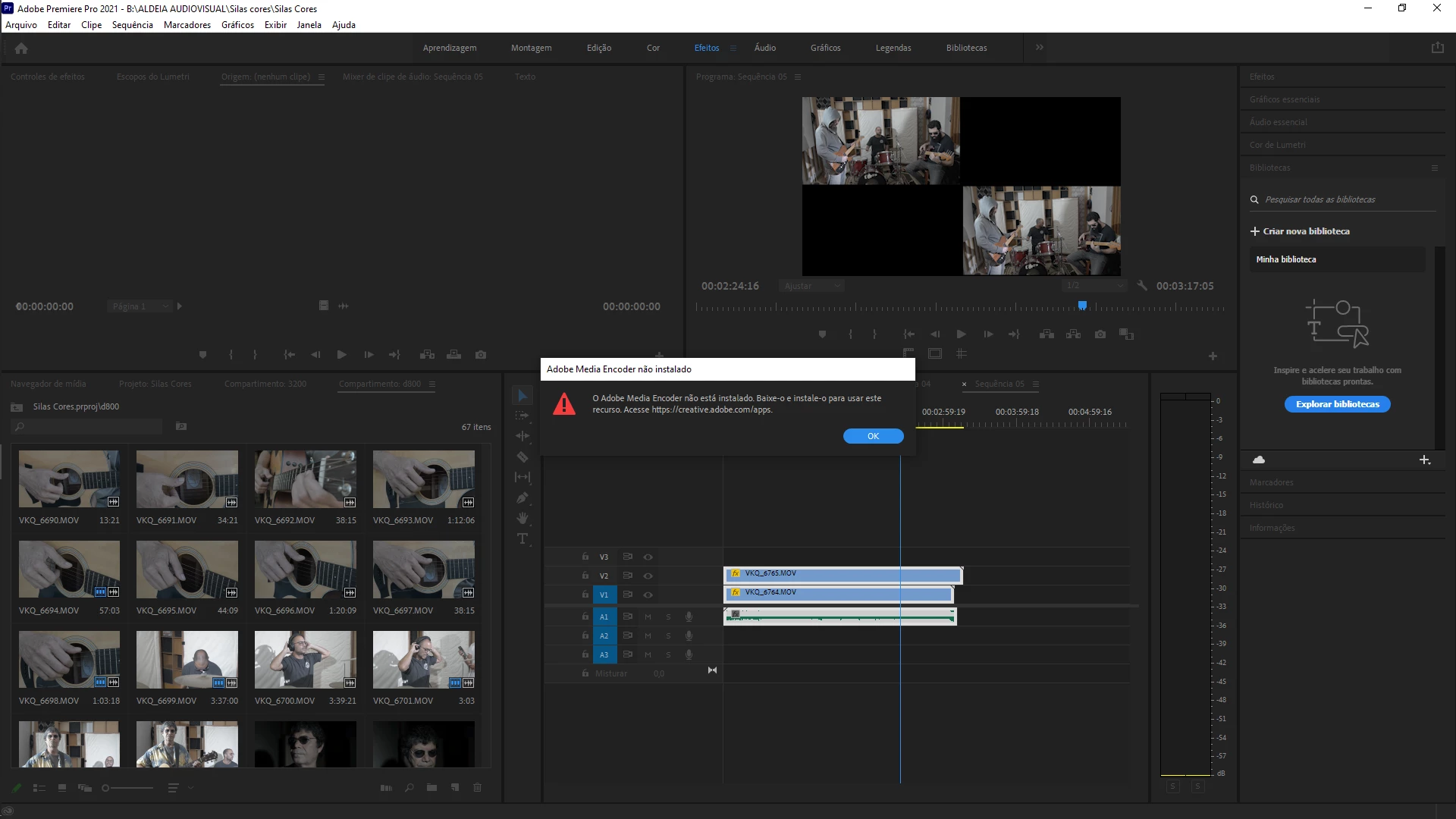Image resolution: width=1456 pixels, height=819 pixels.
Task: Toggle V2 track output eye icon
Action: 648,576
